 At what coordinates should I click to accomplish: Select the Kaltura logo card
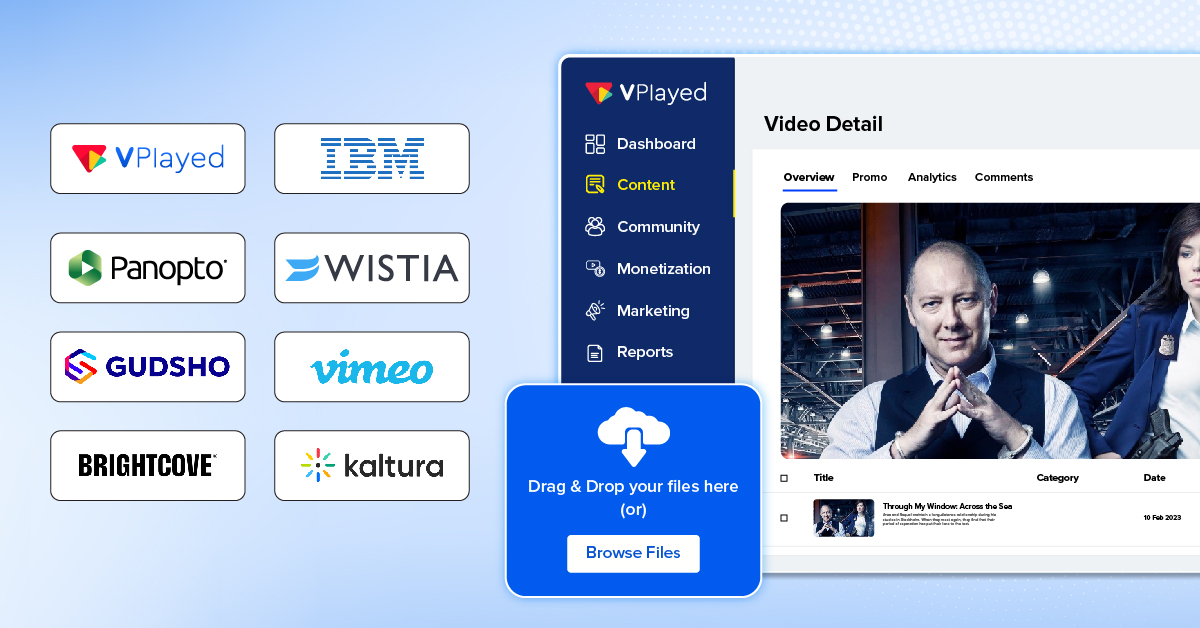click(372, 465)
